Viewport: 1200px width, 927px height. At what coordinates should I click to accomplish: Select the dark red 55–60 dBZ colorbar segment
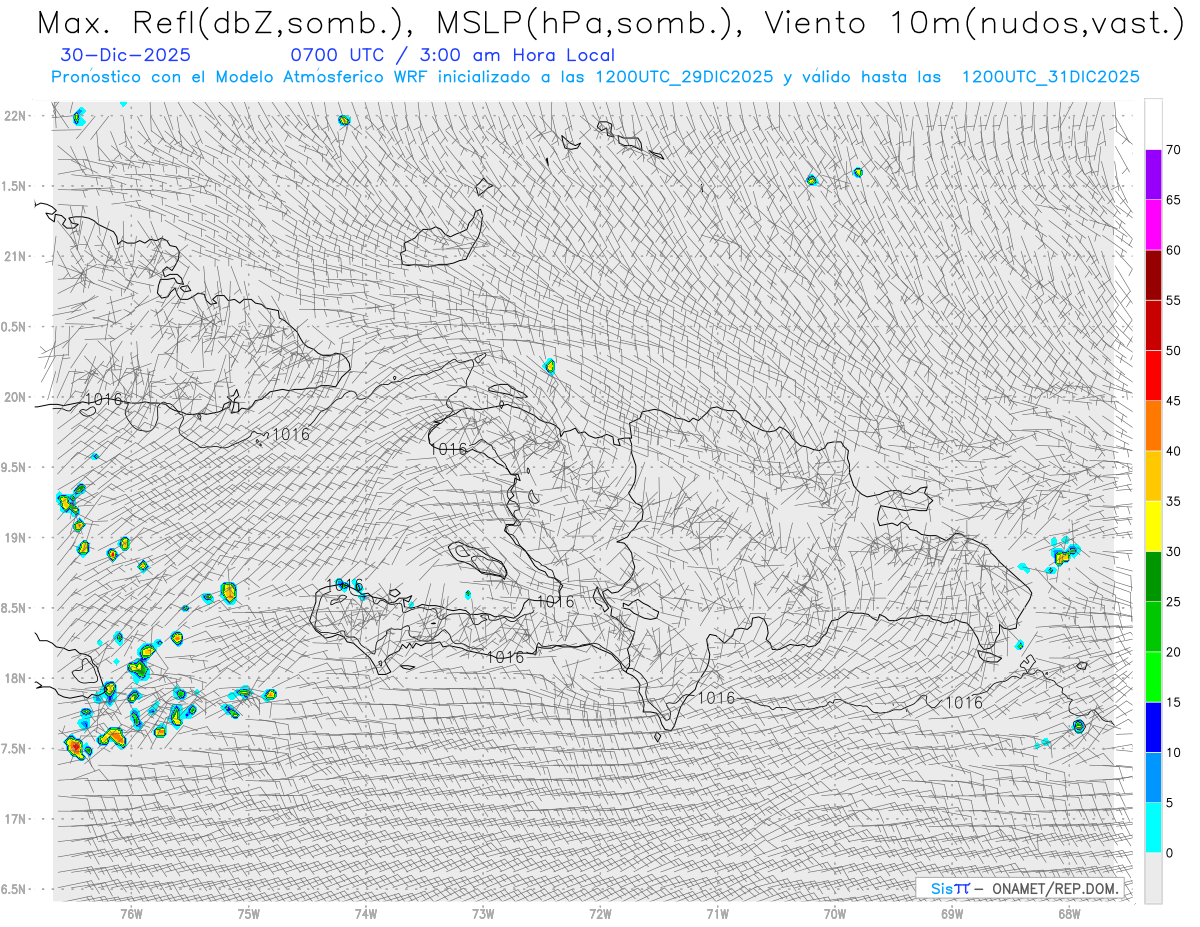(1153, 275)
